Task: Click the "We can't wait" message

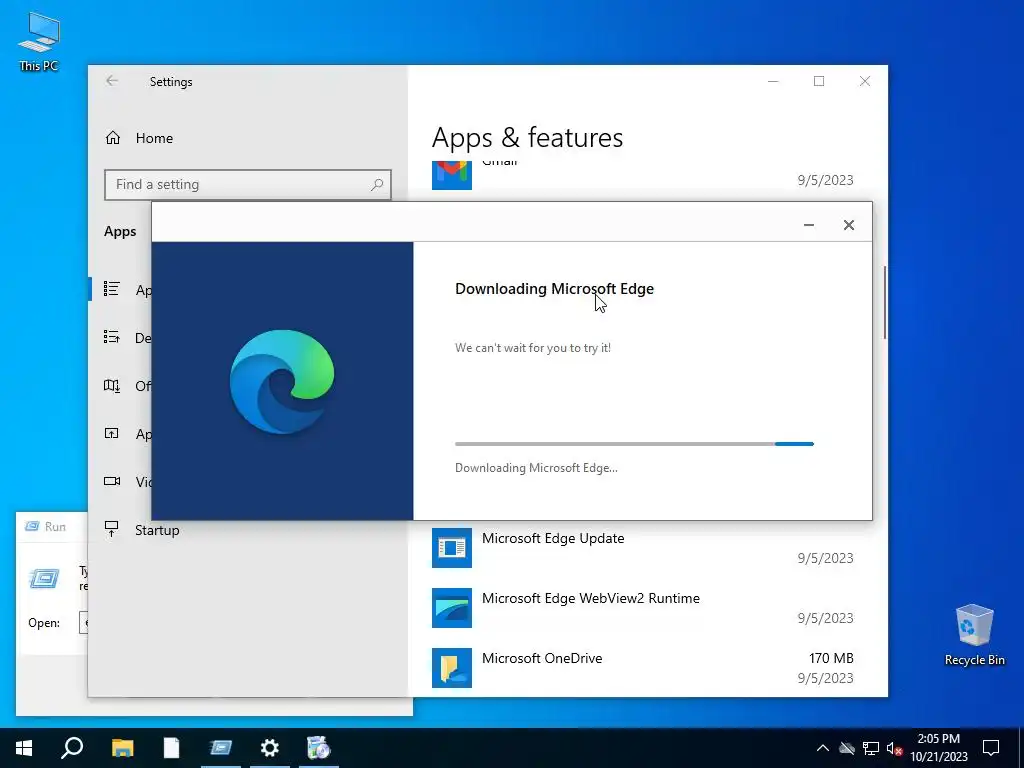Action: (533, 348)
